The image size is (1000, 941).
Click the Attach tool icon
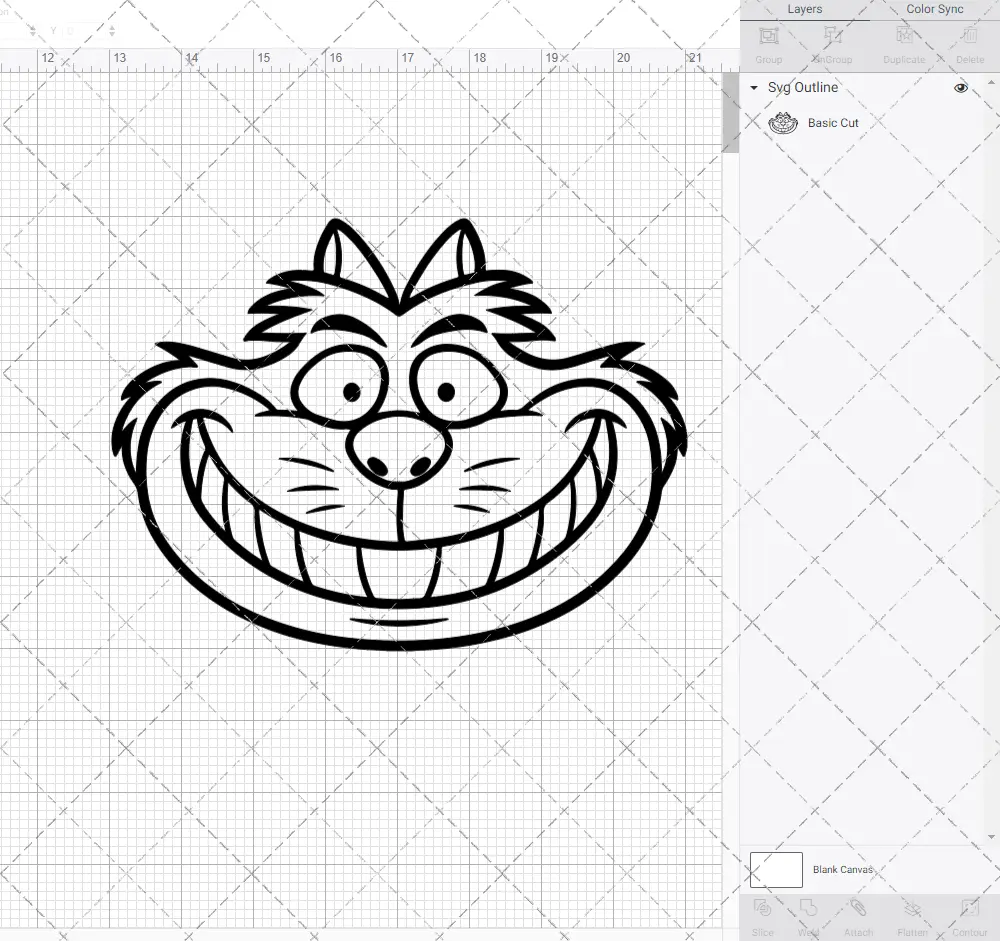[x=858, y=909]
